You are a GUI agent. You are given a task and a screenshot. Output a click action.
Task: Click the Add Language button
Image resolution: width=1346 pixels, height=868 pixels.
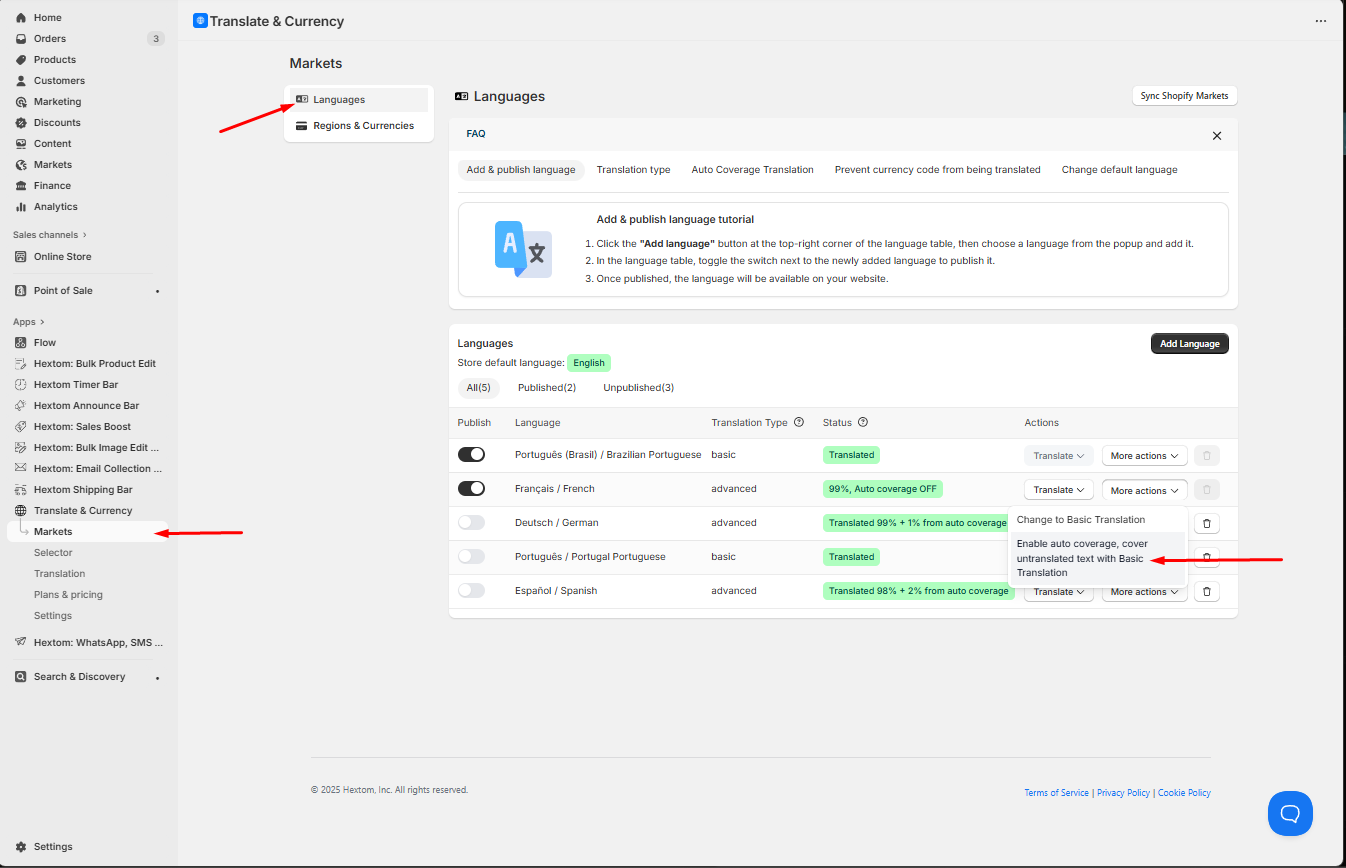(1189, 344)
